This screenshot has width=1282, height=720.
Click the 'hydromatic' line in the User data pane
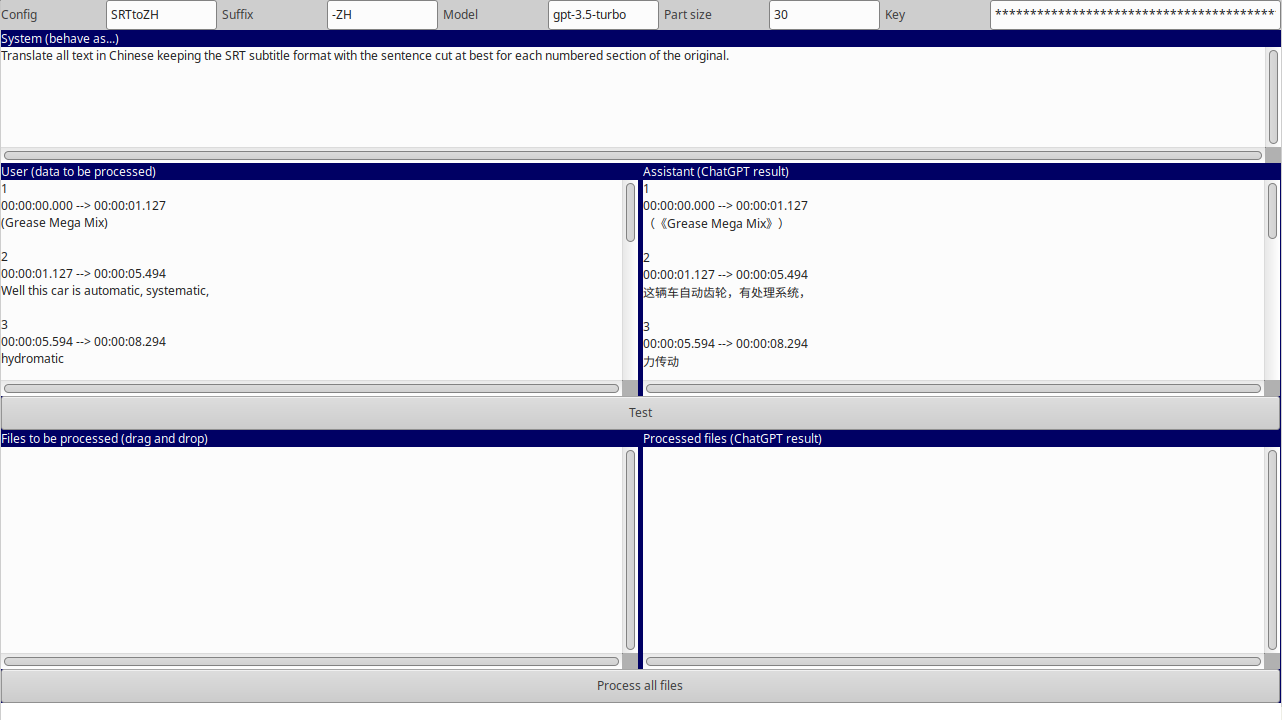33,359
